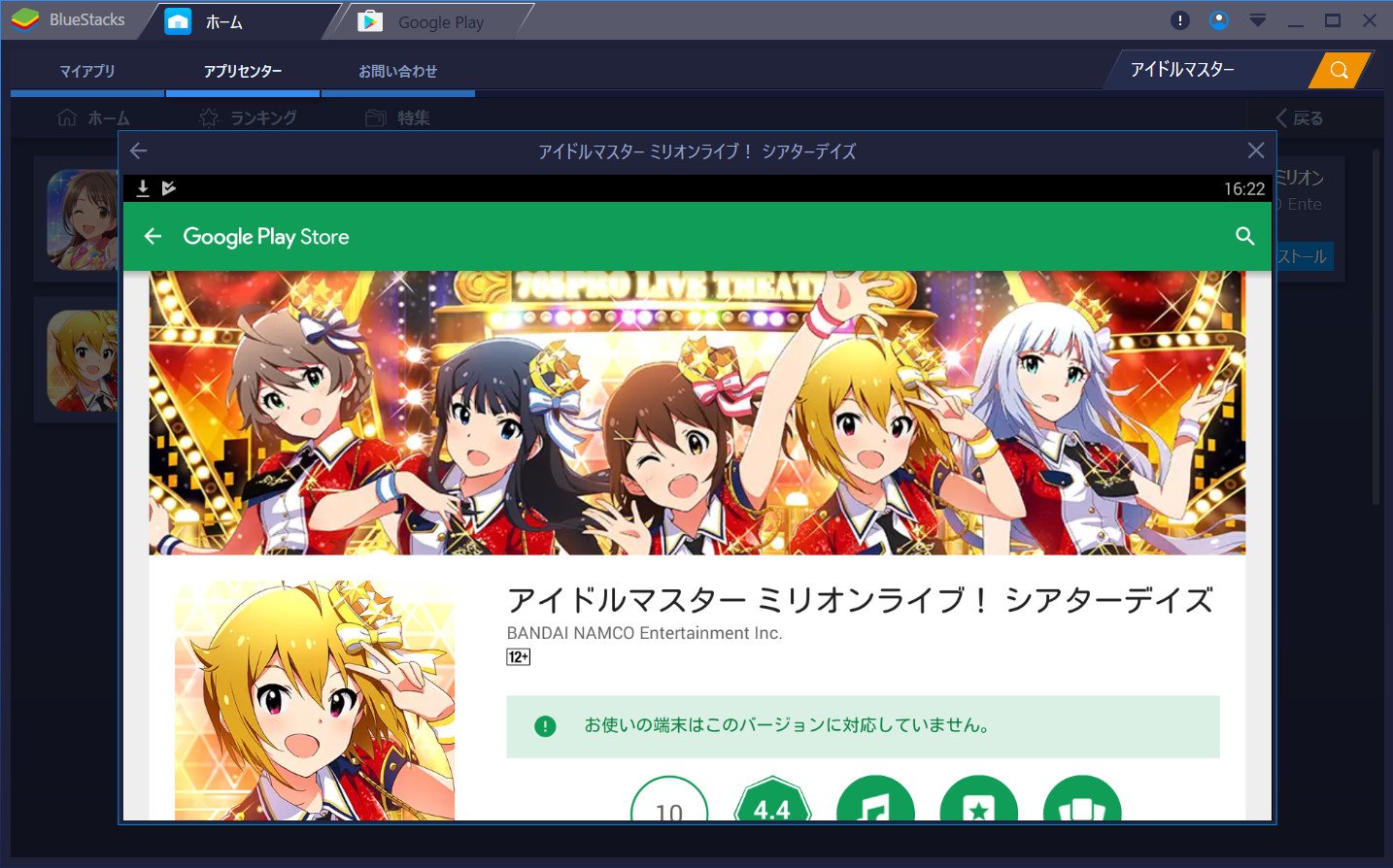Screen dimensions: 1393x868
Task: Click the star editors badge icon
Action: tap(979, 799)
